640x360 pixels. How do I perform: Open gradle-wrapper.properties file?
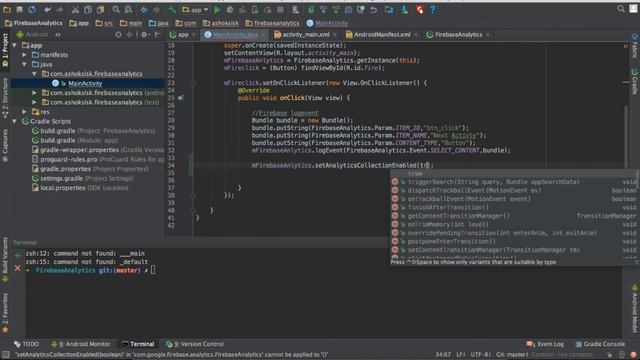(x=98, y=150)
